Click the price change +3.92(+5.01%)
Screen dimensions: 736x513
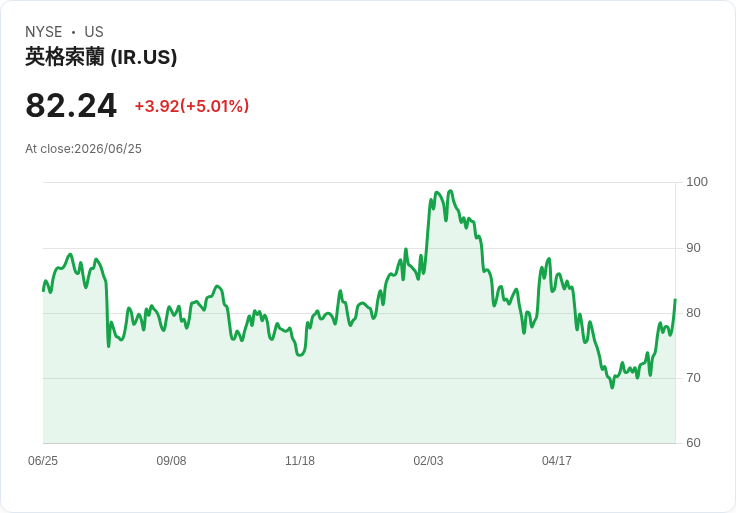pyautogui.click(x=192, y=106)
